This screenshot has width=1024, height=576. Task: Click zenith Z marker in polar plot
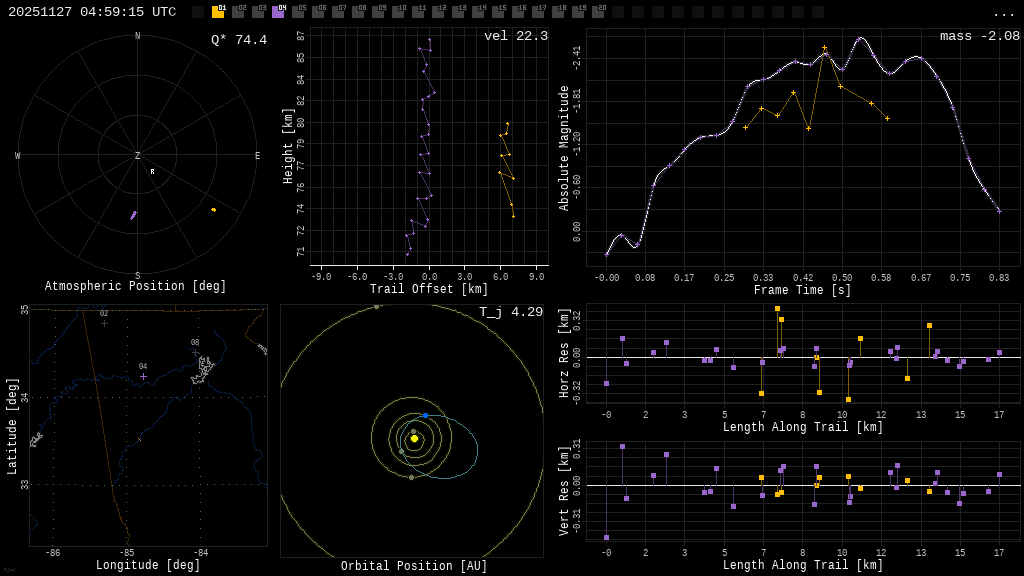138,156
